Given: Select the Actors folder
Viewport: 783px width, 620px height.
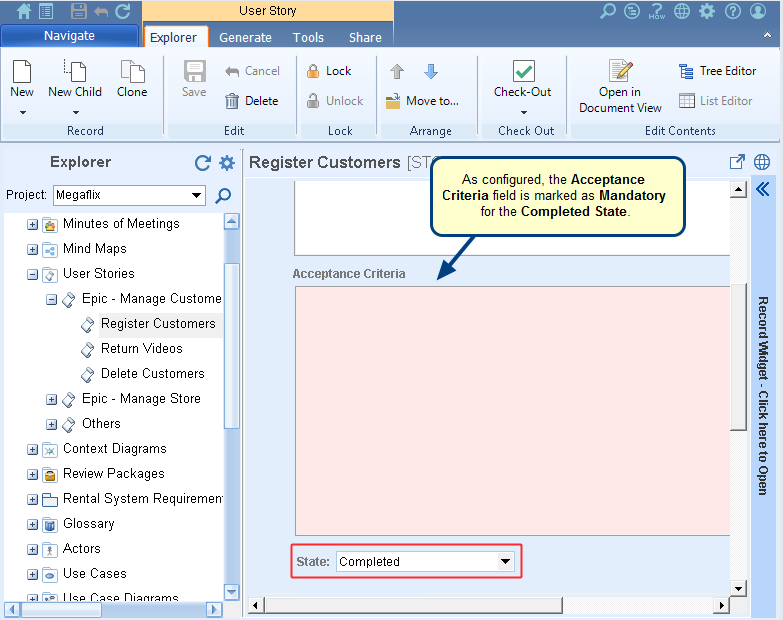Looking at the screenshot, I should [82, 549].
